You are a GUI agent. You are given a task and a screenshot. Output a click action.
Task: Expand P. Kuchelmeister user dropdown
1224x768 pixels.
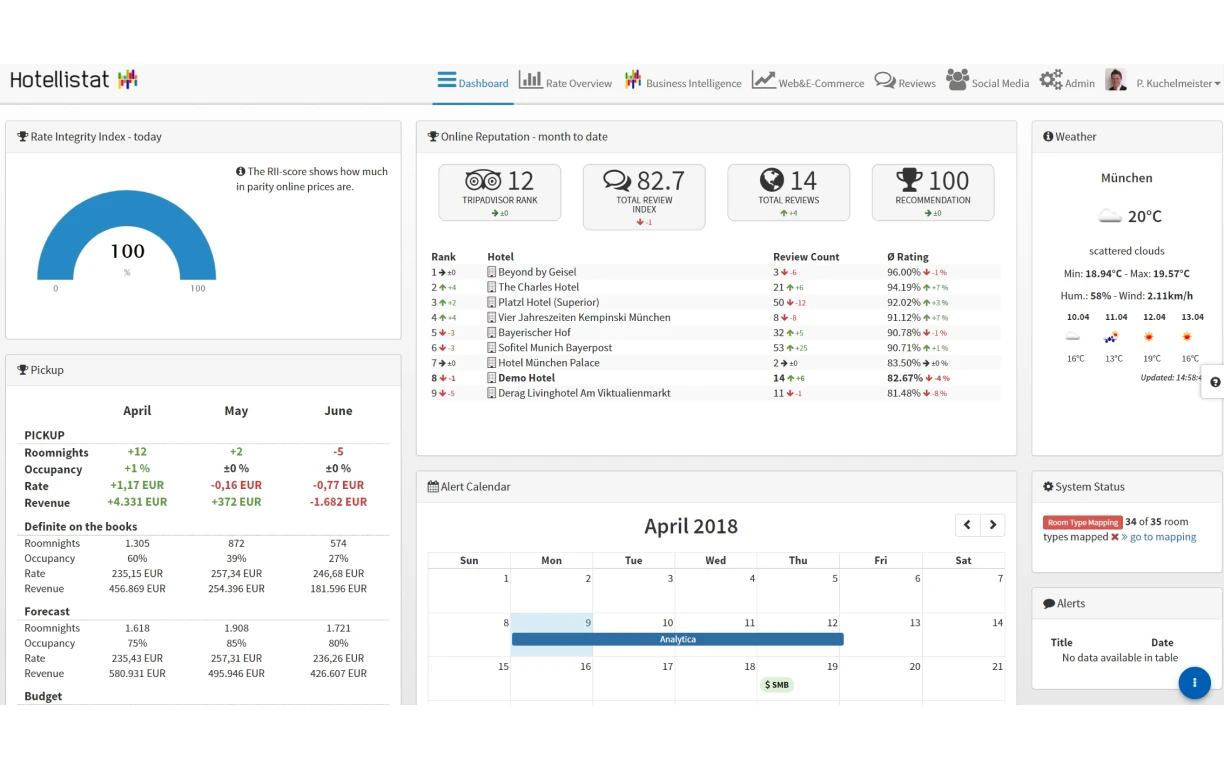pos(1178,84)
